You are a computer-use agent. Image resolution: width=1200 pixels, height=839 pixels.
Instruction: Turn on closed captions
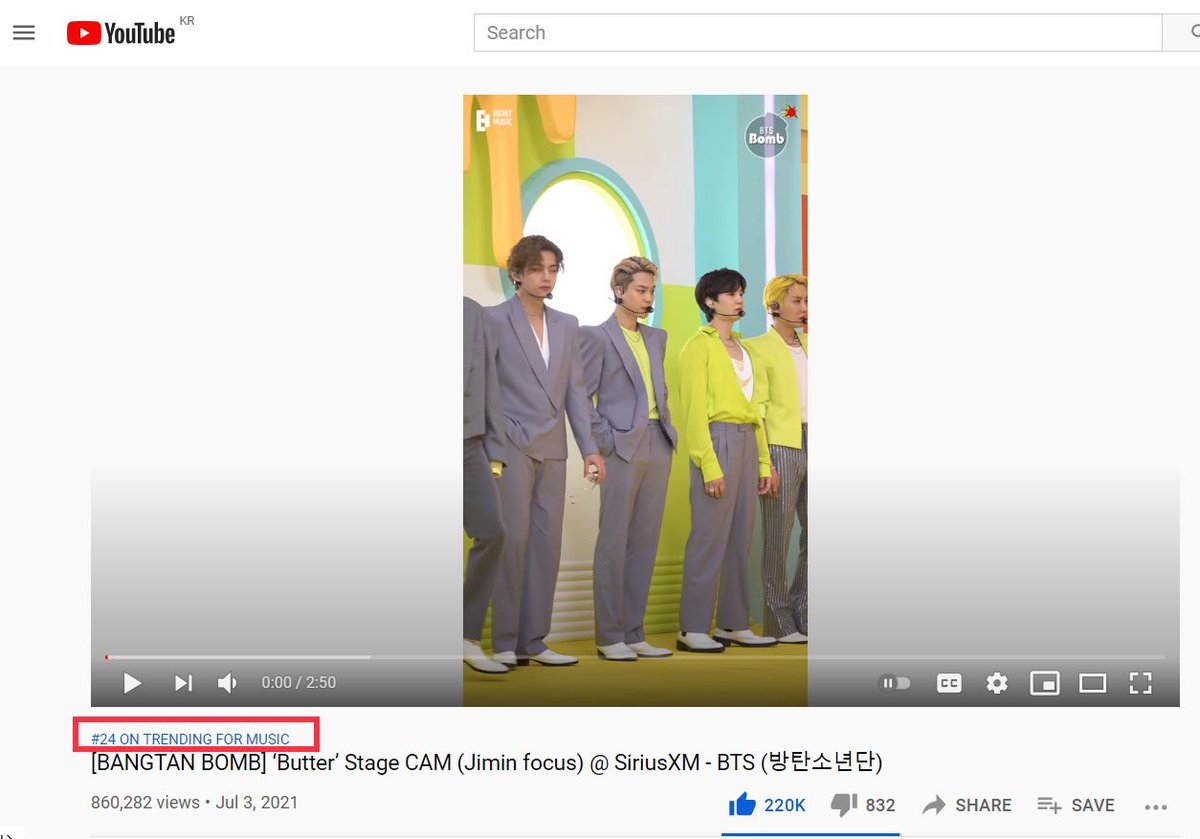(x=948, y=683)
